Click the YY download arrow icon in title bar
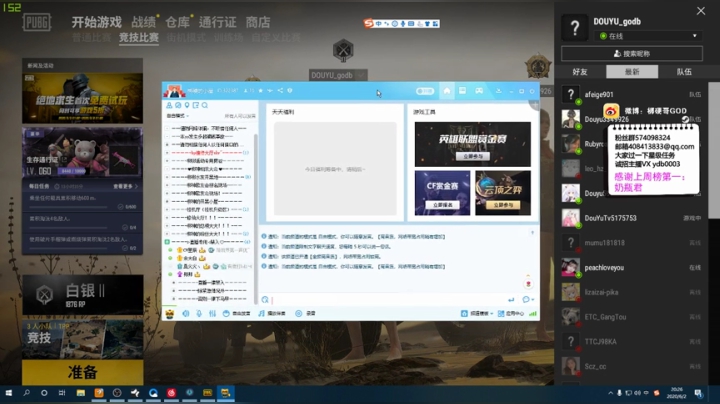 (499, 91)
